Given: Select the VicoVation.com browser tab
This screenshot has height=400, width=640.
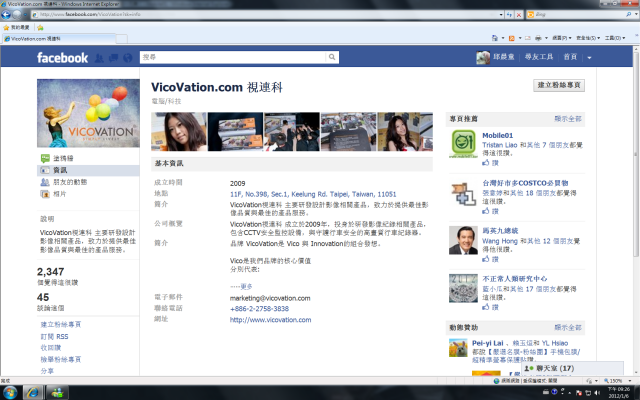Looking at the screenshot, I should pos(59,39).
